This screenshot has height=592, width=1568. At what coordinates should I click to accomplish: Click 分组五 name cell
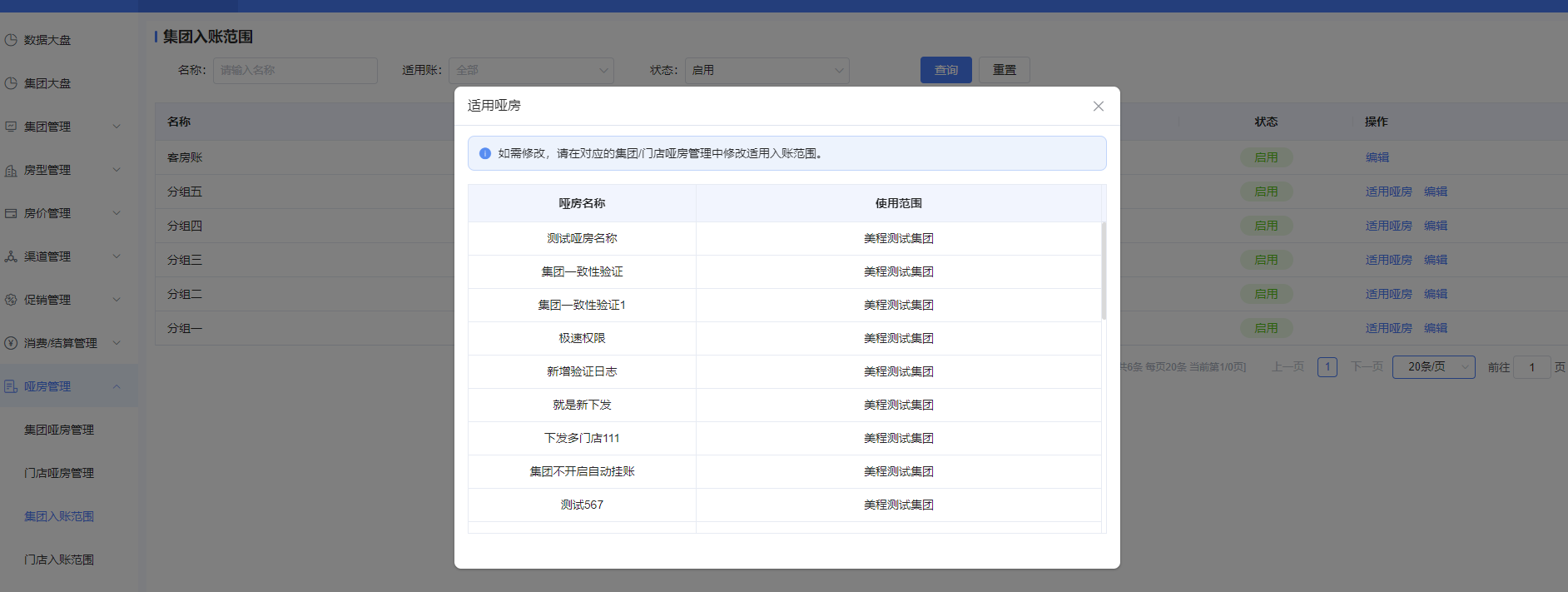[185, 192]
